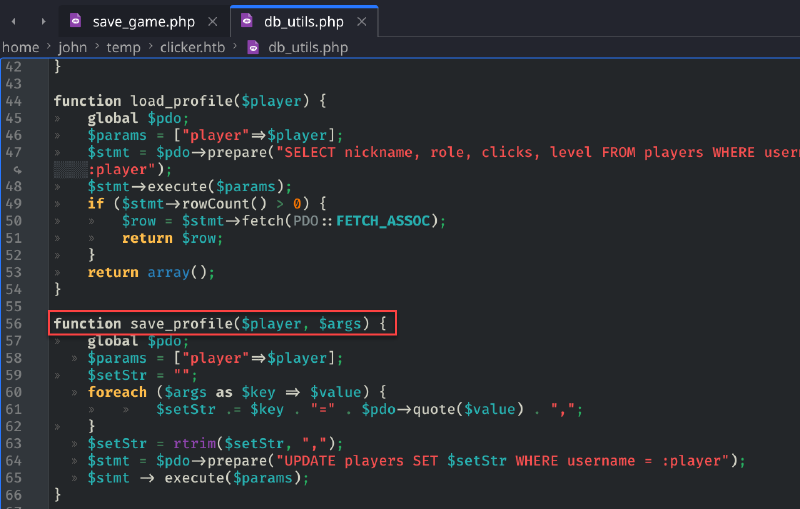Expand breadcrumb chevron after 'john'

[x=96, y=47]
